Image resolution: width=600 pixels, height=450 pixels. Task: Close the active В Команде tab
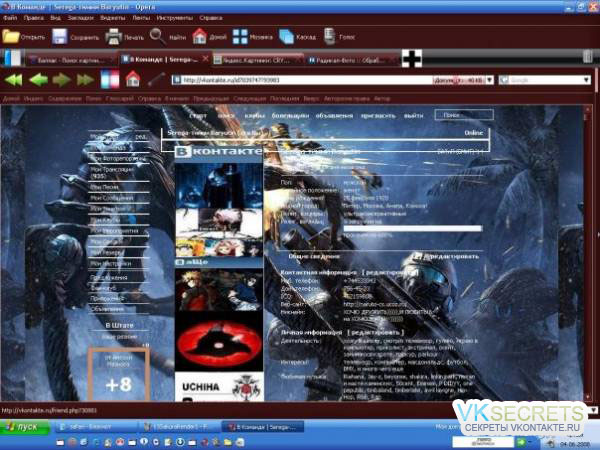point(205,59)
